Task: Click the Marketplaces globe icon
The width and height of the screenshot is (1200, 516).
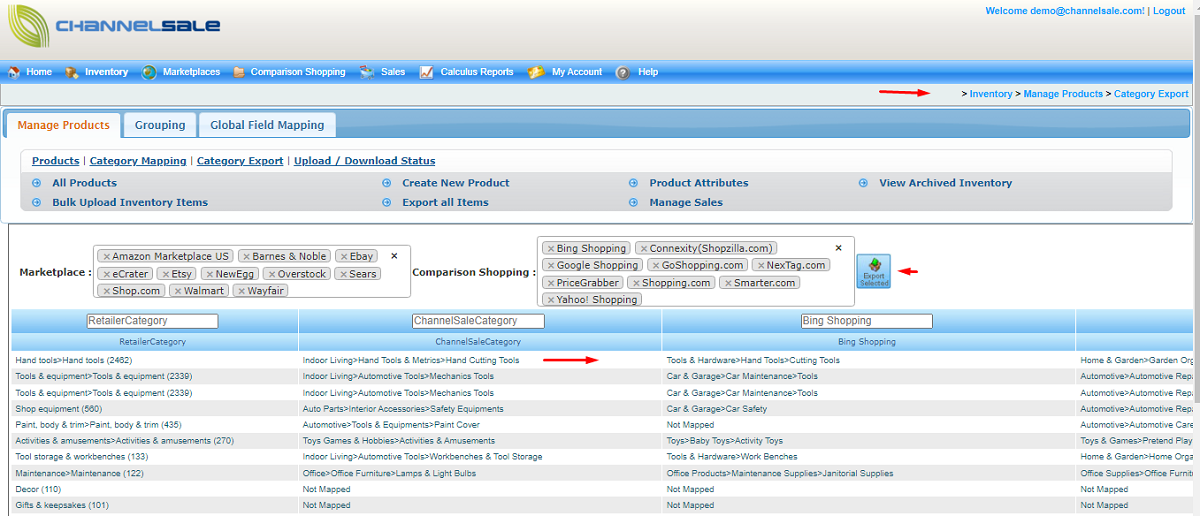Action: point(149,72)
